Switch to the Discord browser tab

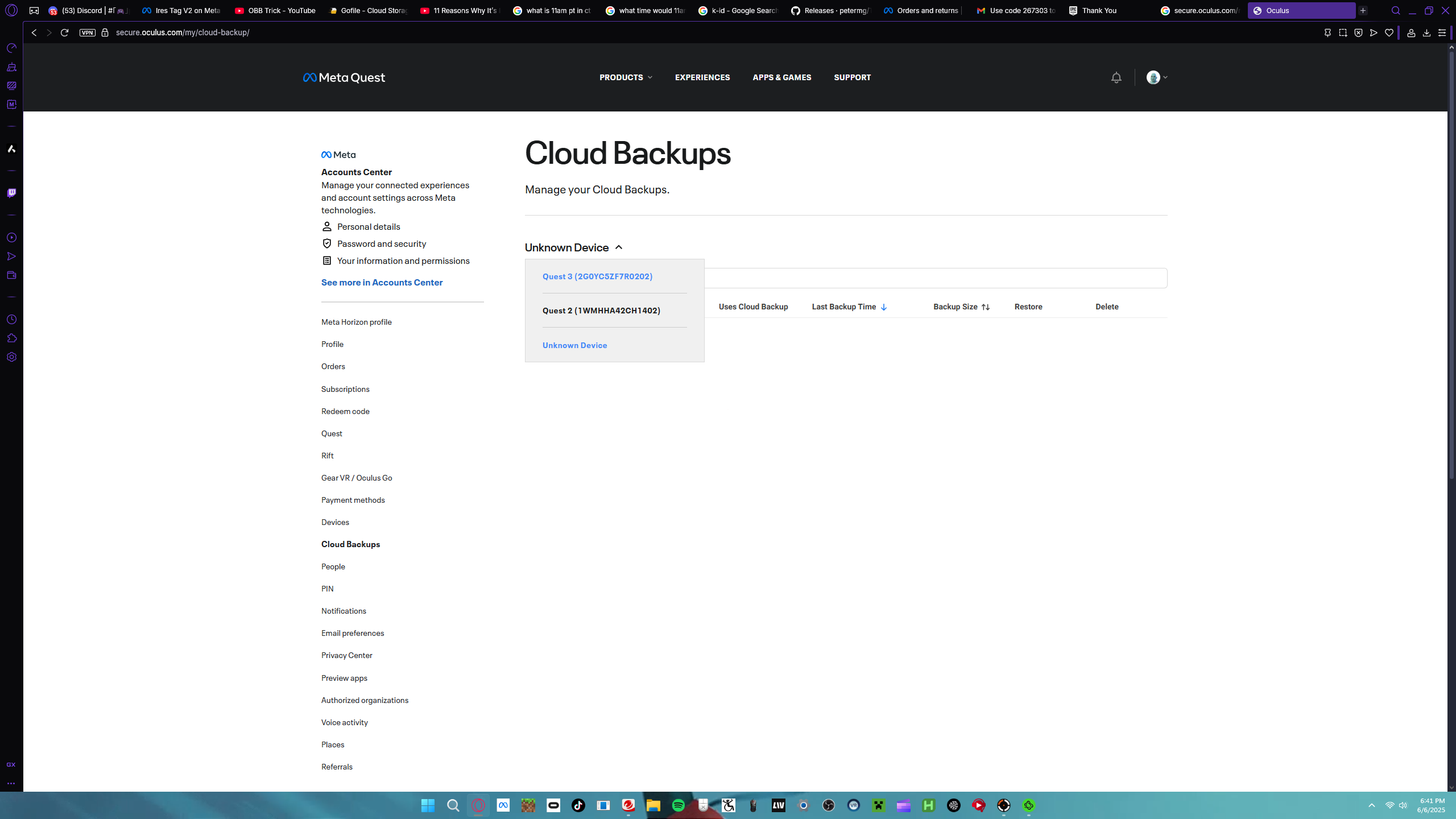point(89,11)
